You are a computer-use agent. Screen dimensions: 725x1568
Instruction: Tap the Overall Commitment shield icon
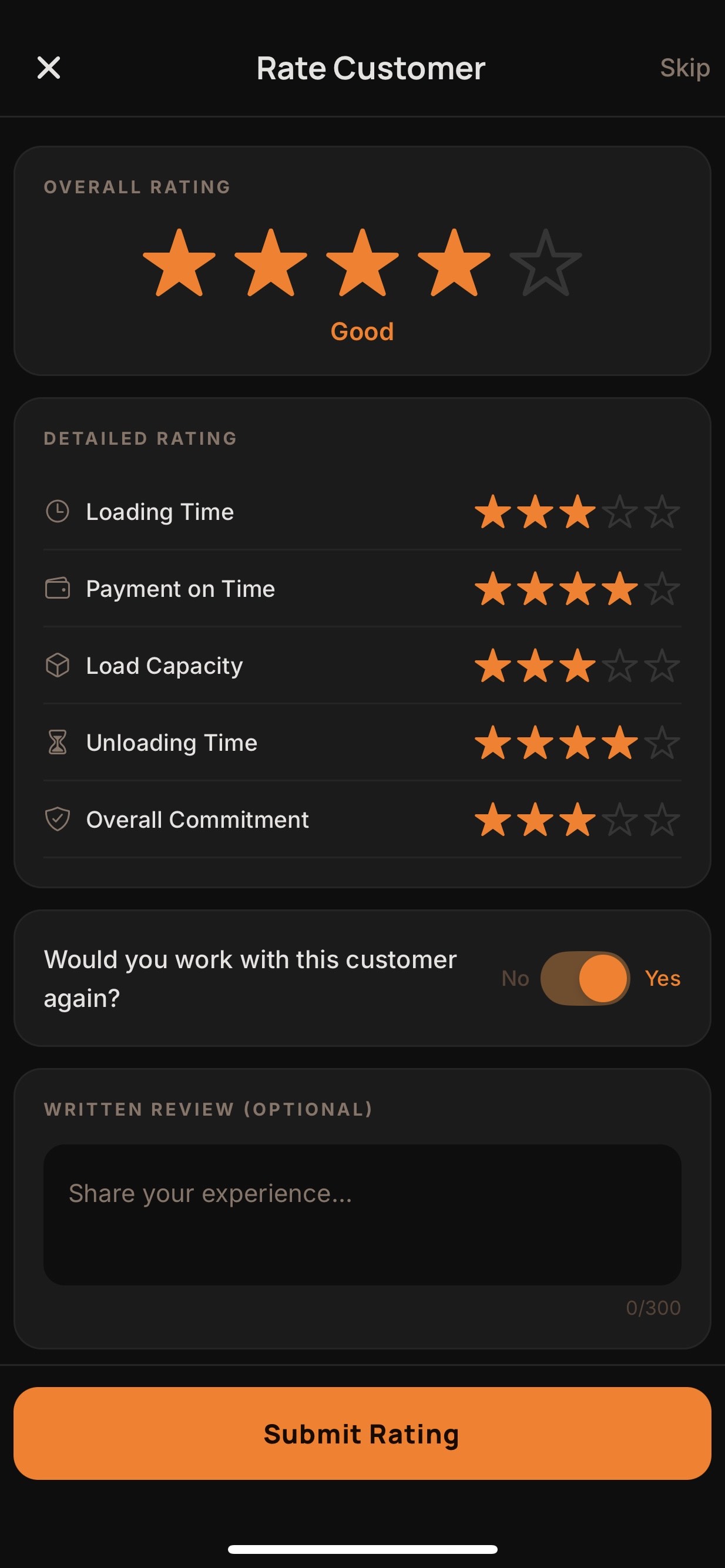pyautogui.click(x=57, y=820)
